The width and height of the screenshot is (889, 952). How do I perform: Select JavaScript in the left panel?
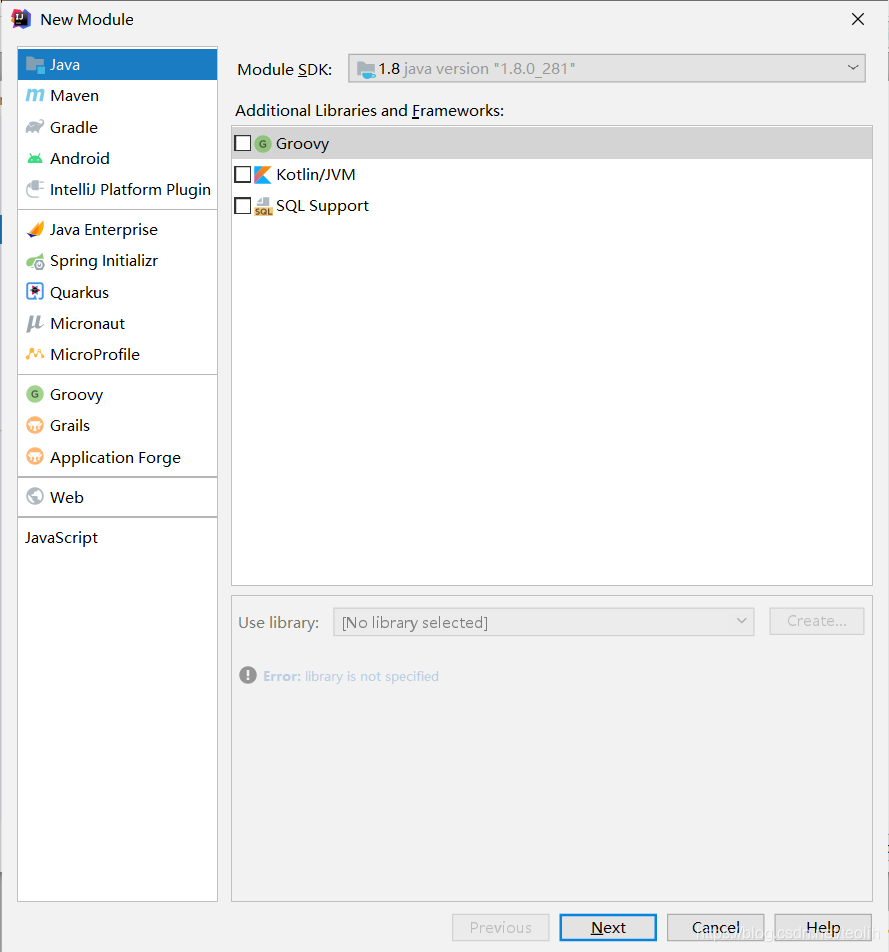click(x=61, y=537)
